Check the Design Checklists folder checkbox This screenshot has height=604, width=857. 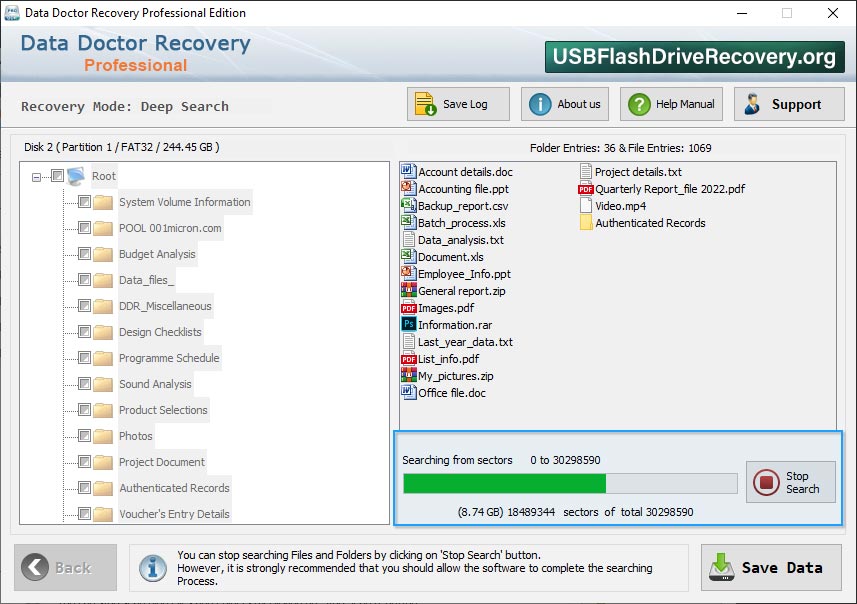click(x=84, y=332)
